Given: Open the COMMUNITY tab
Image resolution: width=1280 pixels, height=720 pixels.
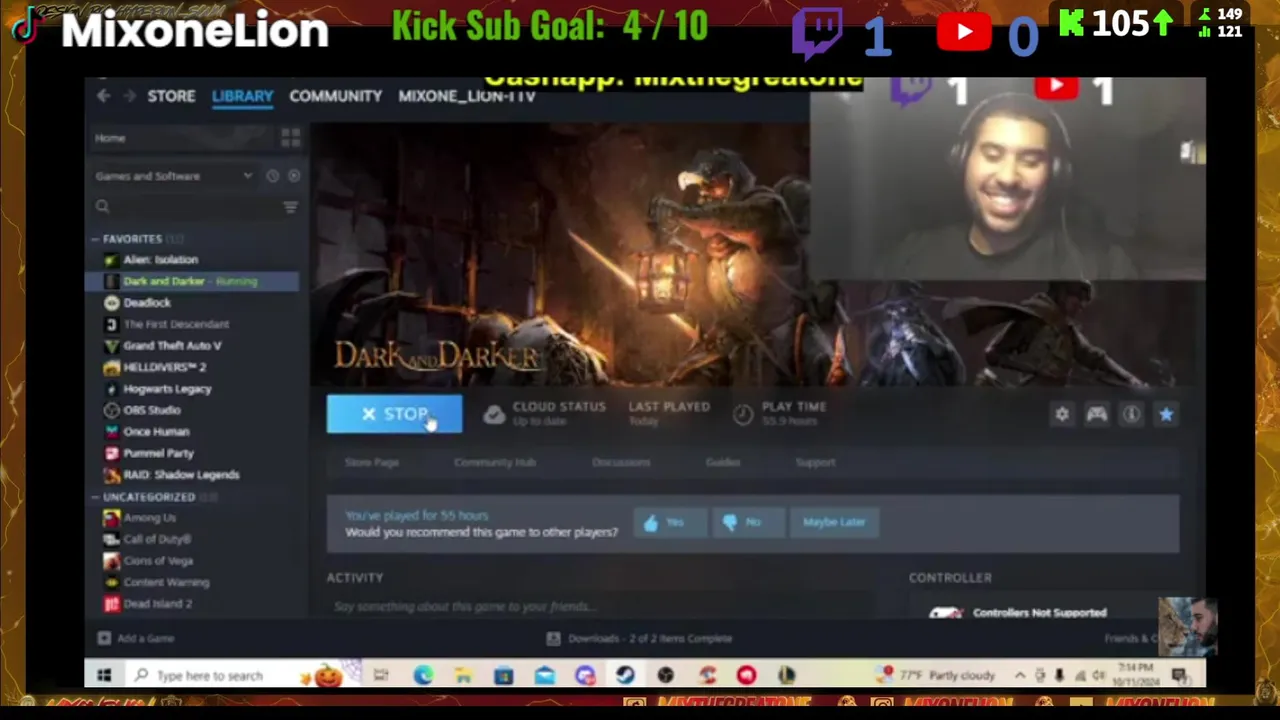Looking at the screenshot, I should 335,96.
